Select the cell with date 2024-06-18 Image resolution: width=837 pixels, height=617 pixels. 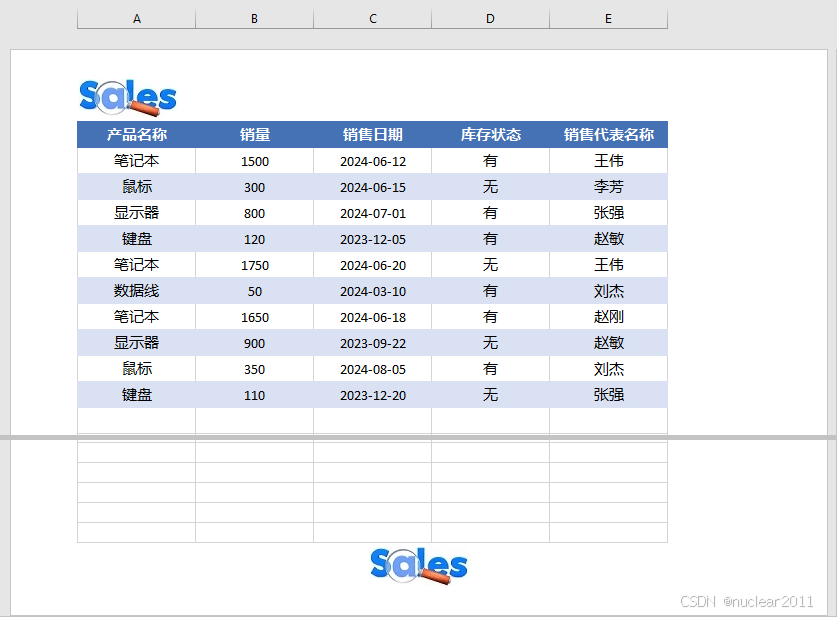click(x=373, y=317)
